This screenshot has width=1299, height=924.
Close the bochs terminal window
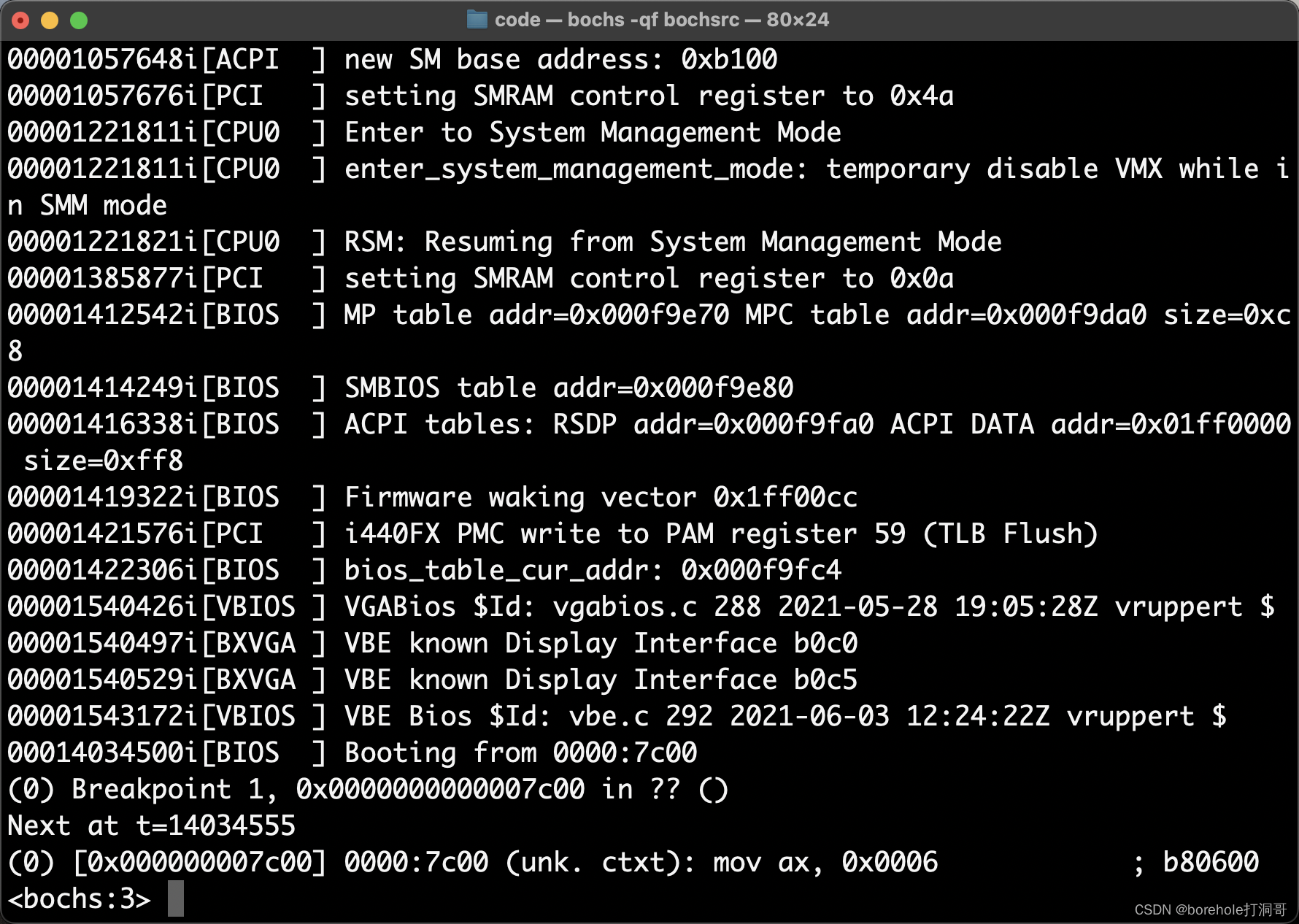(21, 20)
